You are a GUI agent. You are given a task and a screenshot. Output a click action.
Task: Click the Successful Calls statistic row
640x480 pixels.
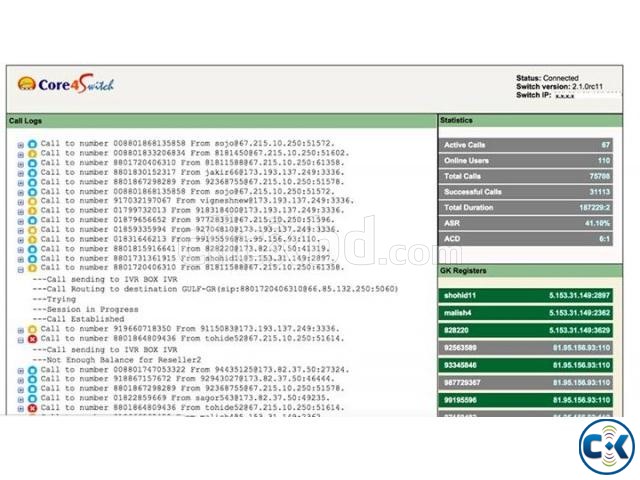click(x=526, y=192)
